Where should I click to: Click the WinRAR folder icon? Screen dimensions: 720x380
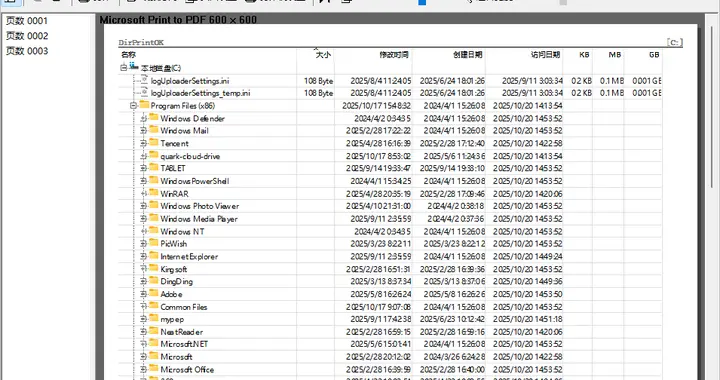coord(154,193)
